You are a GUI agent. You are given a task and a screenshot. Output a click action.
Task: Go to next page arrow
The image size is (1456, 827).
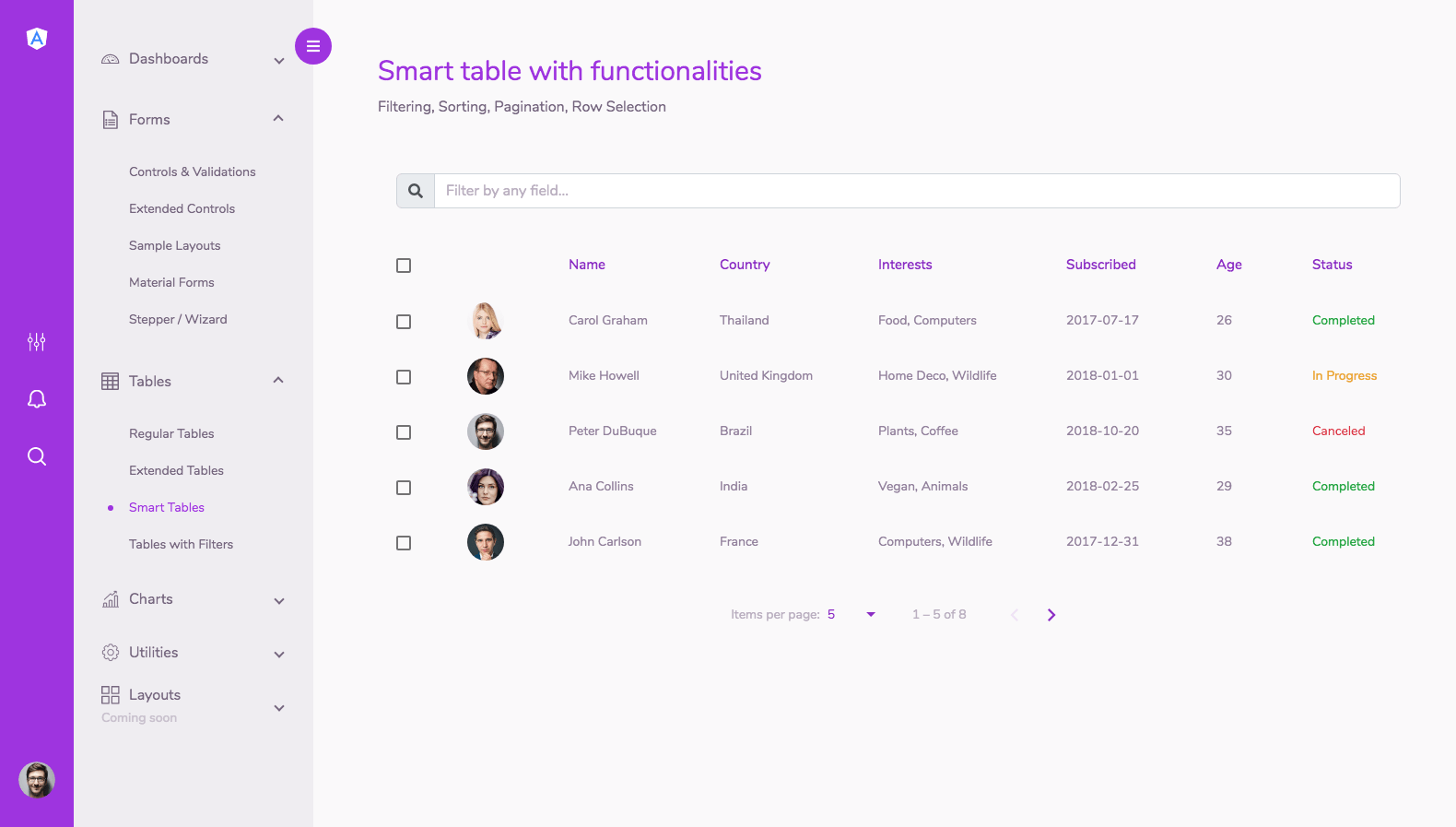click(1051, 615)
